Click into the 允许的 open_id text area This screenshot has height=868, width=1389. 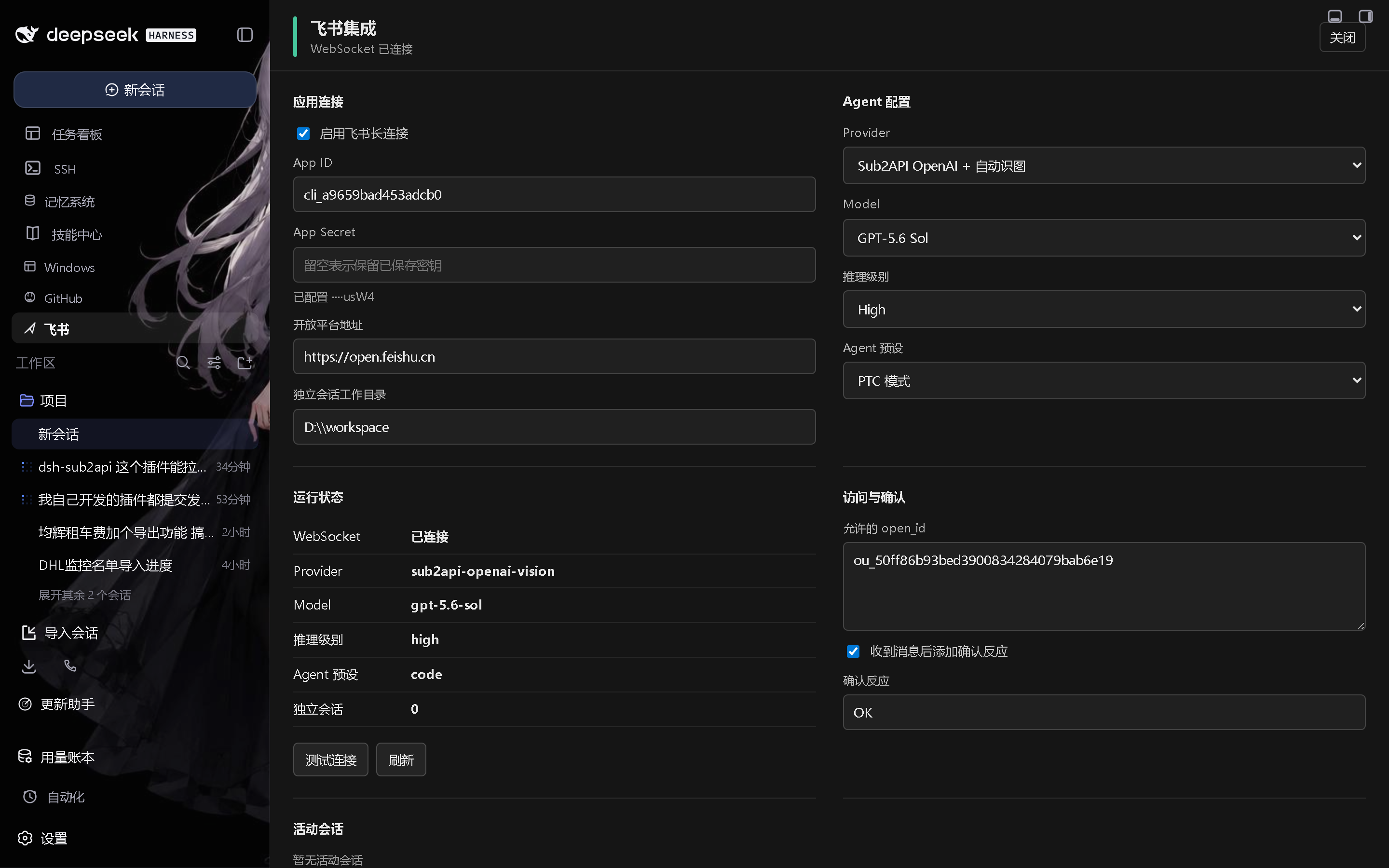[x=1104, y=586]
